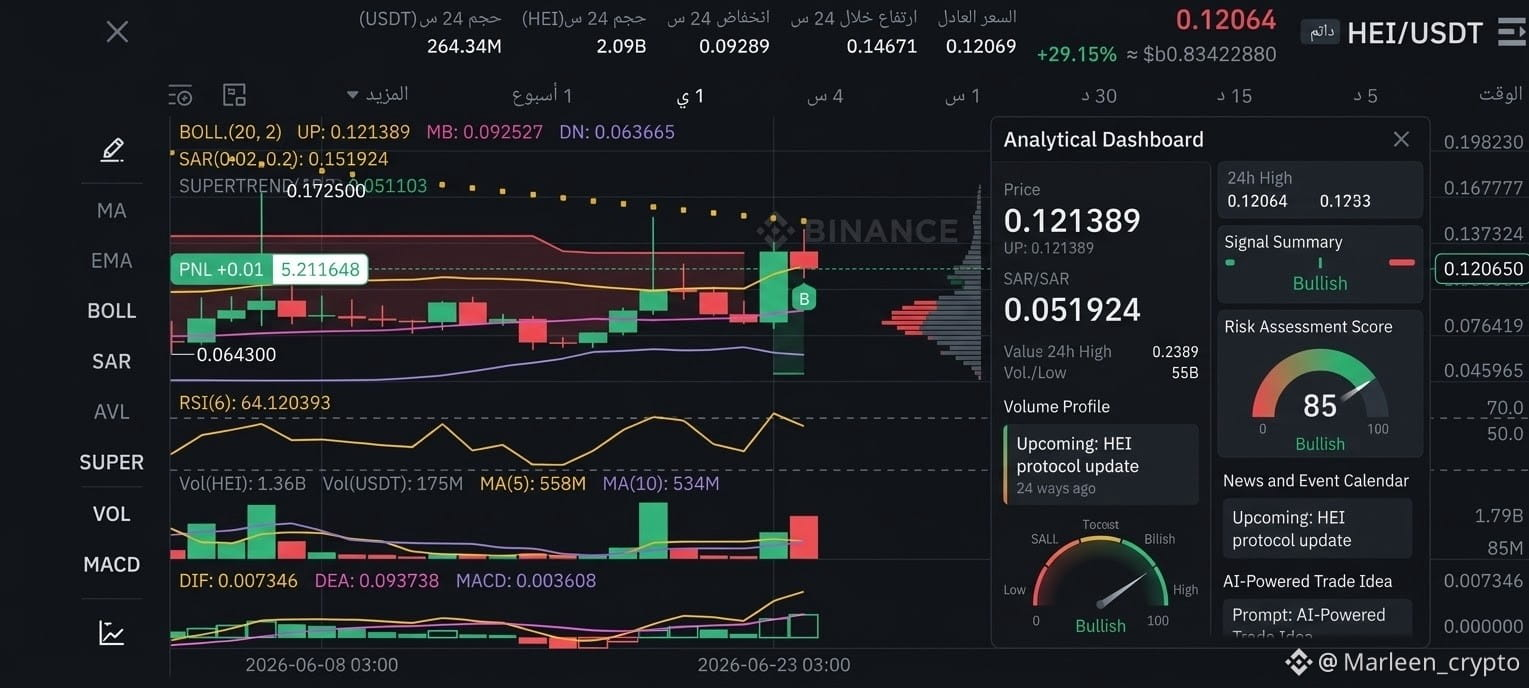Open the chart layout grid icon

coord(234,95)
